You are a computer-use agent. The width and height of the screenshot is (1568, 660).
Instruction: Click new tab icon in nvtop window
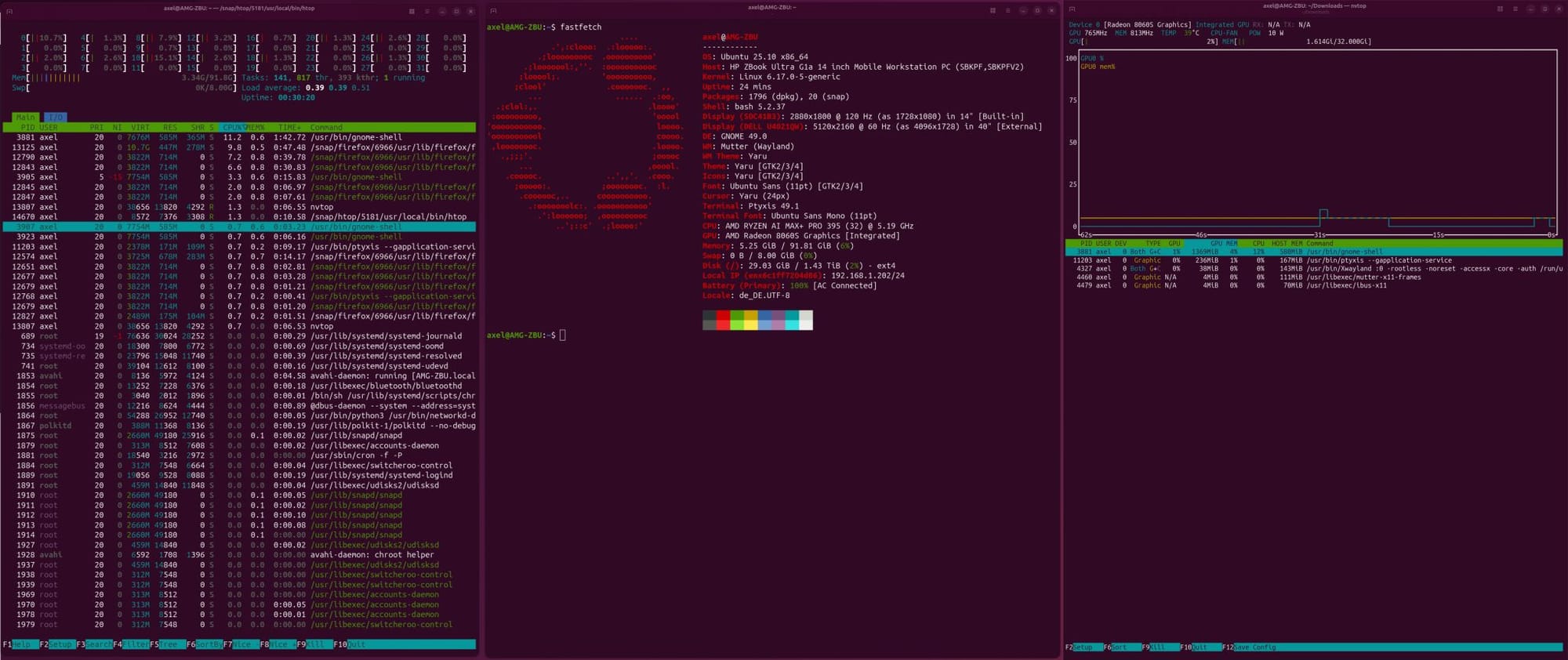coord(1072,9)
